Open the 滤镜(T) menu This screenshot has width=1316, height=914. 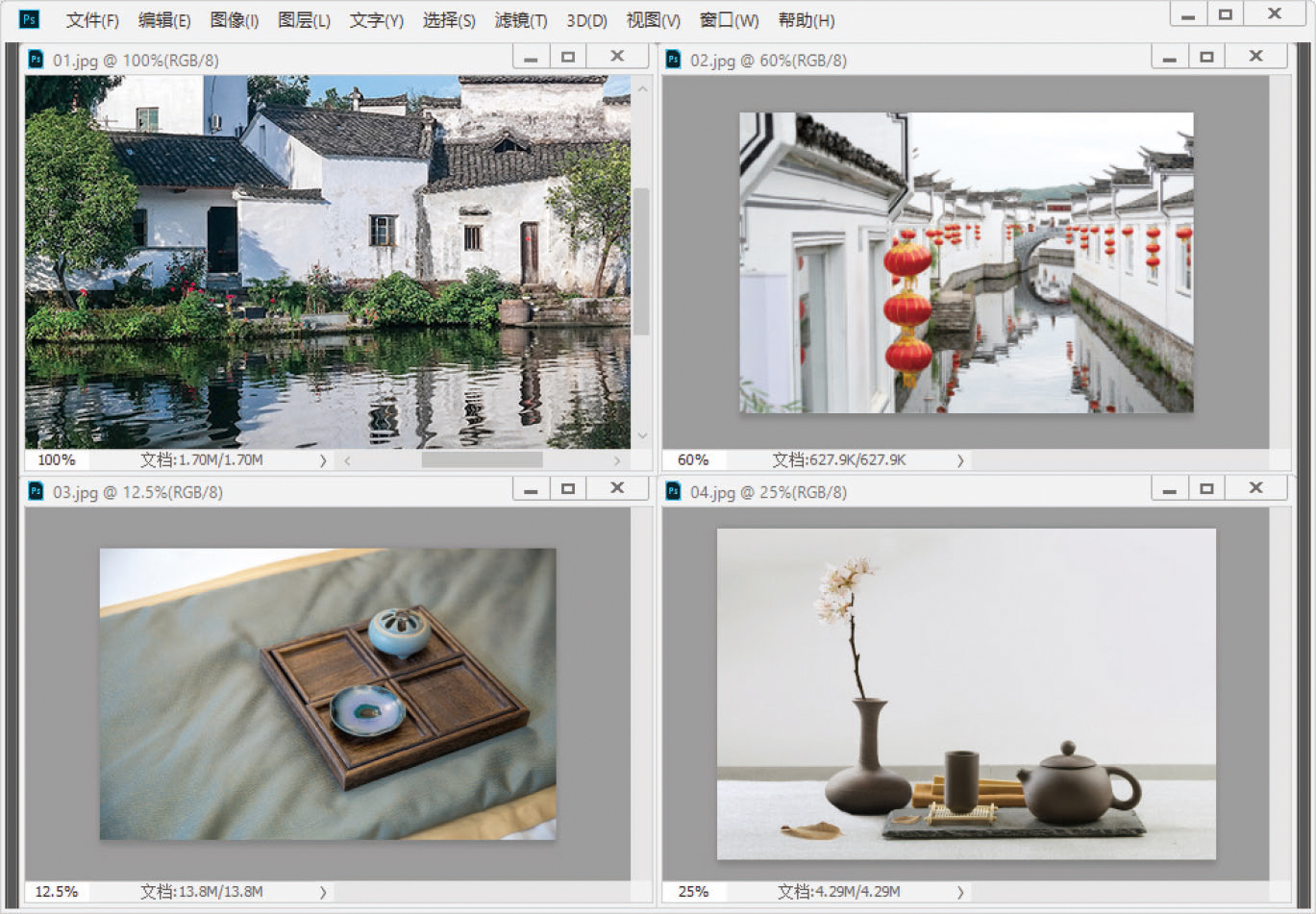(x=521, y=20)
